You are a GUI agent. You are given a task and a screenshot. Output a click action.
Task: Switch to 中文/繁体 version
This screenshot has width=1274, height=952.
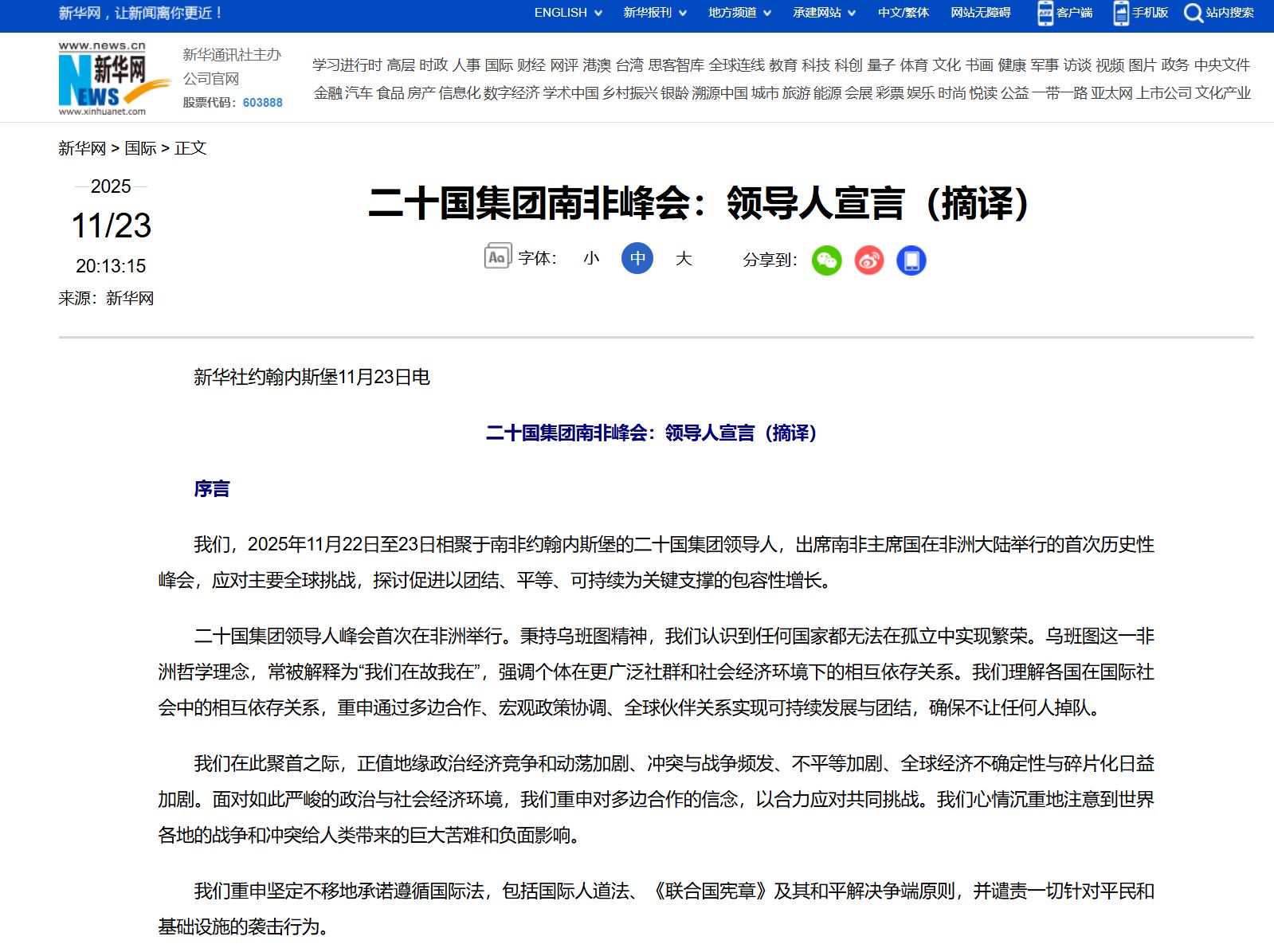(904, 13)
